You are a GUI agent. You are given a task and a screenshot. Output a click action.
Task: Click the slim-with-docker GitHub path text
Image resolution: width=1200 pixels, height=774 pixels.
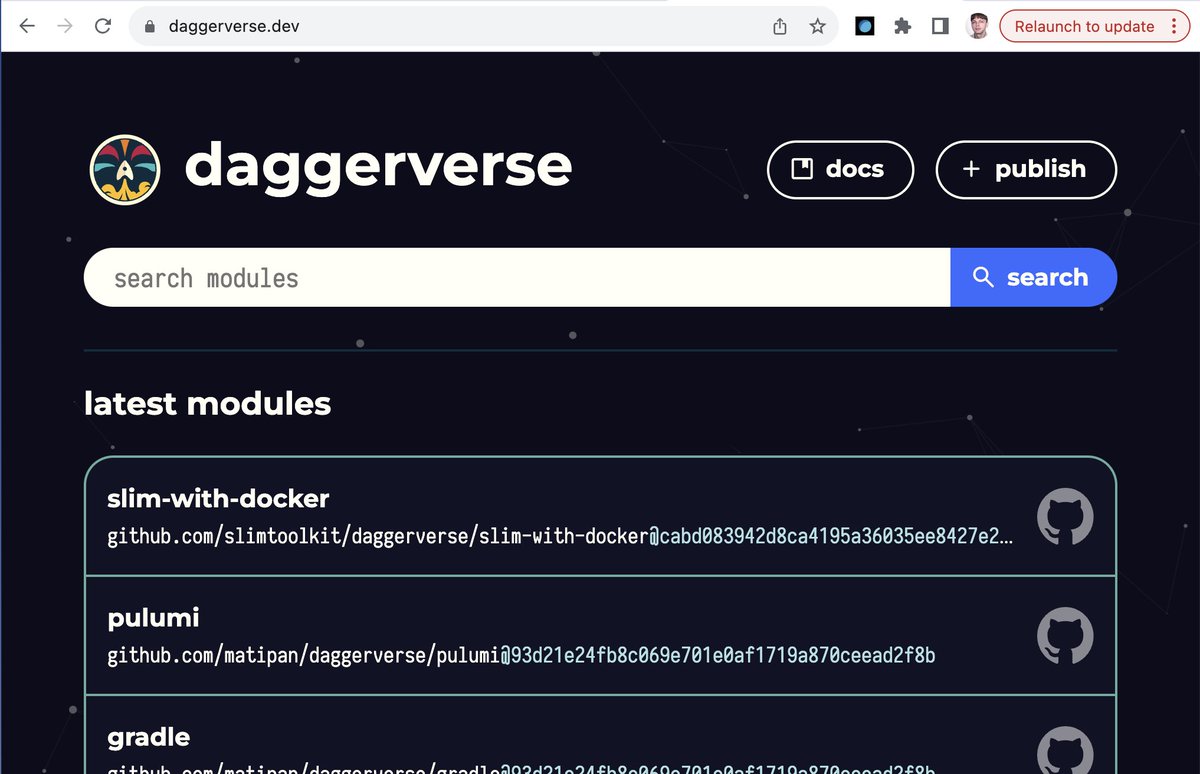[x=560, y=536]
